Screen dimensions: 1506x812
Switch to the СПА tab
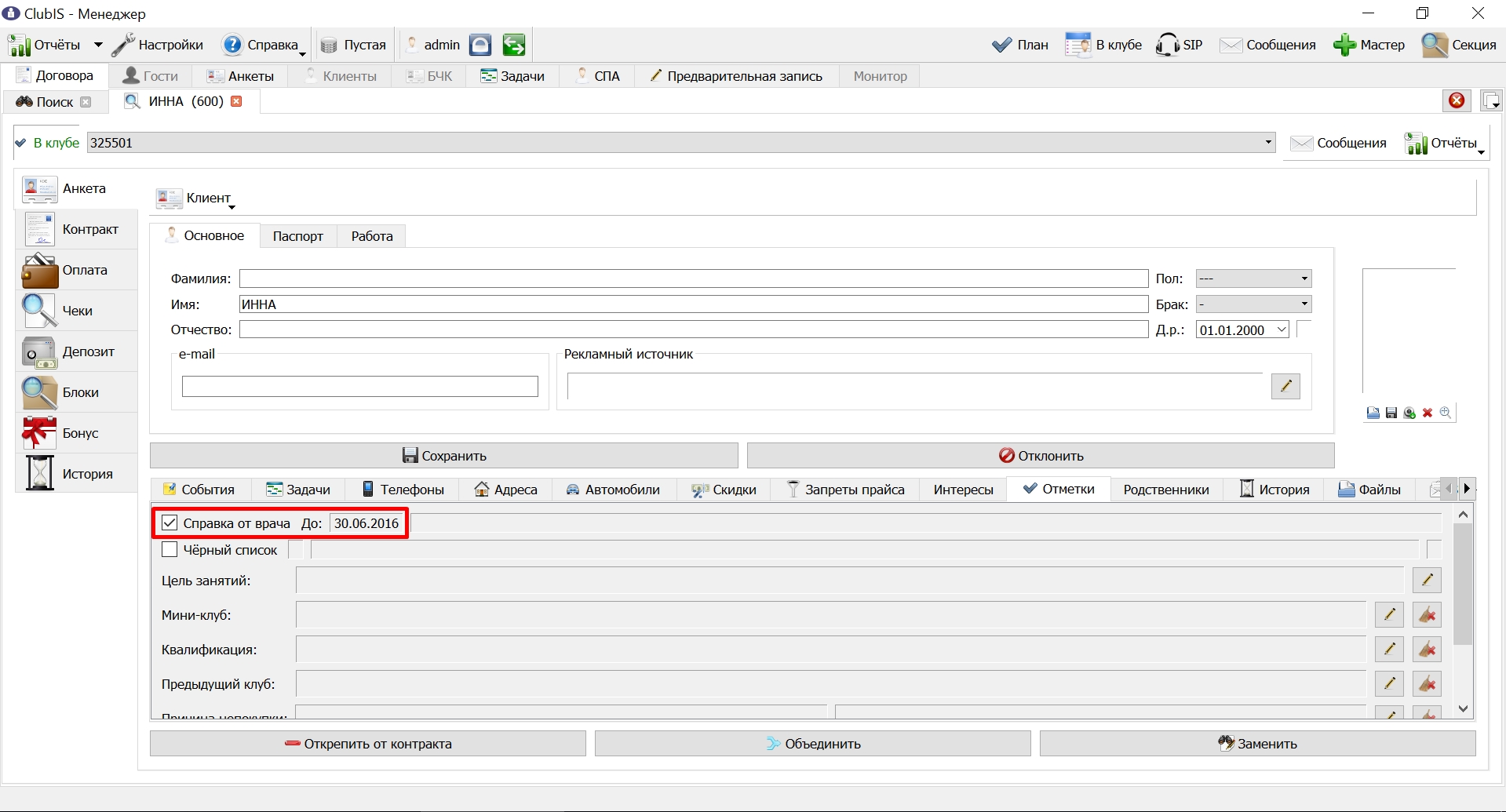[x=598, y=76]
